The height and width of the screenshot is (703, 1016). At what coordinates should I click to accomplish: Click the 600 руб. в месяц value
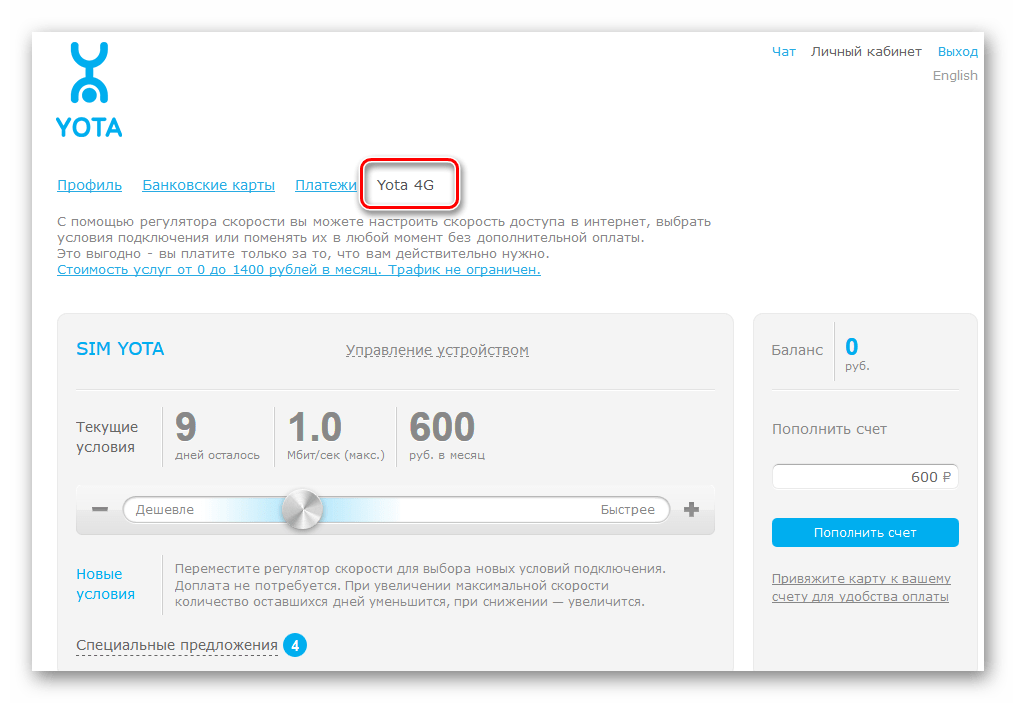pyautogui.click(x=447, y=435)
